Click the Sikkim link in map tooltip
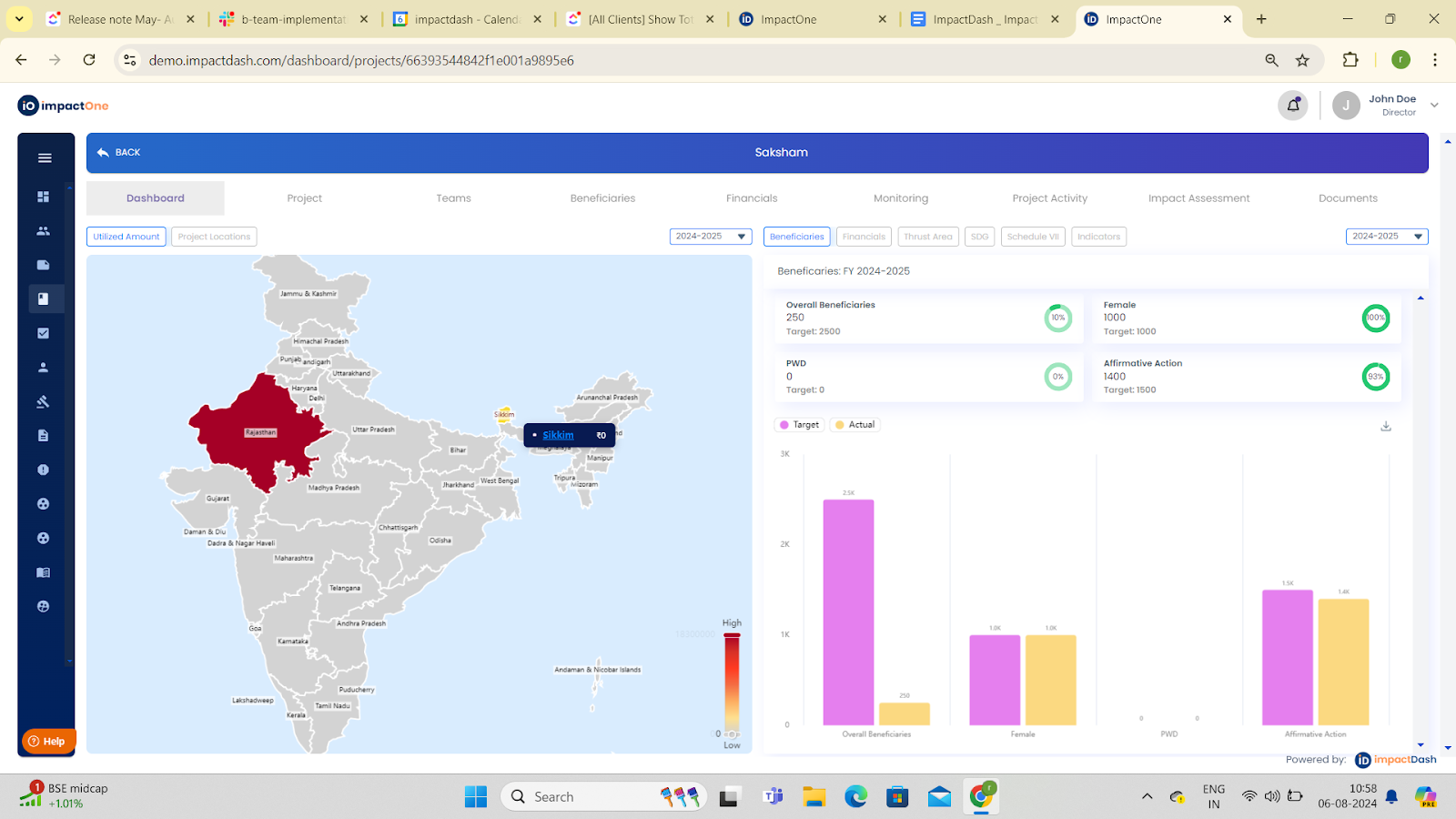 tap(558, 435)
